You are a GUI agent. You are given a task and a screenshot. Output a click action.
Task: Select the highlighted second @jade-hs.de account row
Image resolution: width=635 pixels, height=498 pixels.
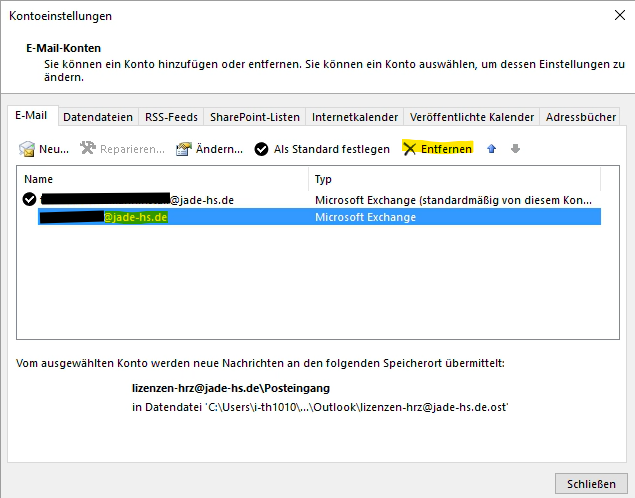pyautogui.click(x=320, y=217)
